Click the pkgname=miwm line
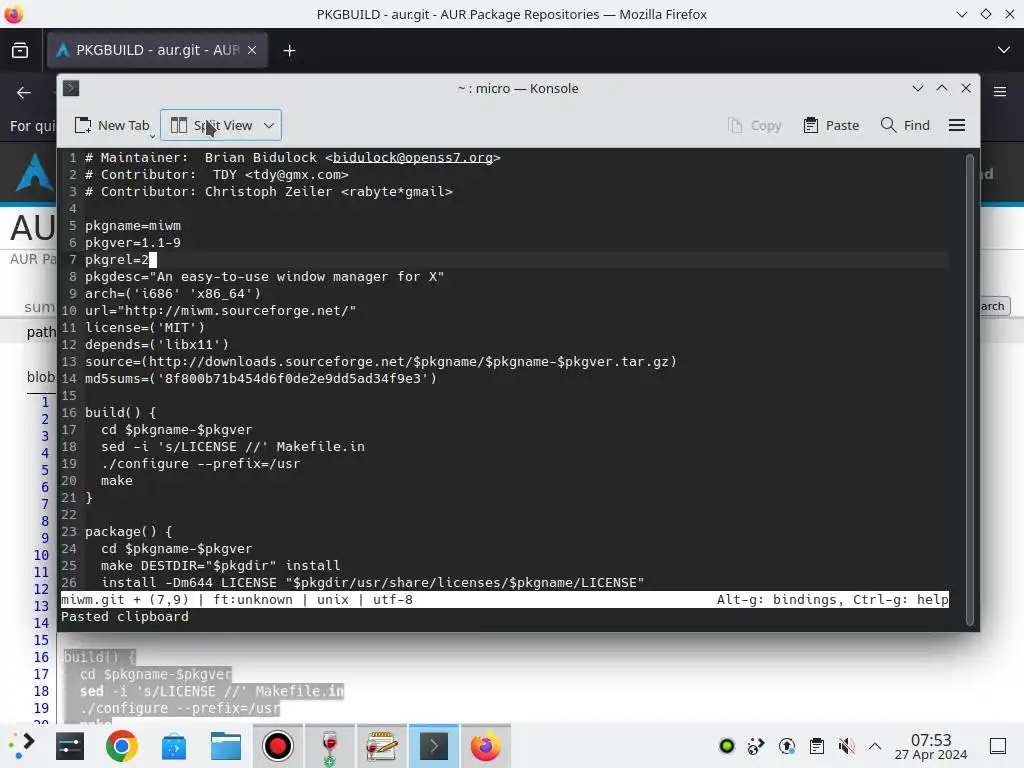This screenshot has width=1024, height=768. point(133,225)
